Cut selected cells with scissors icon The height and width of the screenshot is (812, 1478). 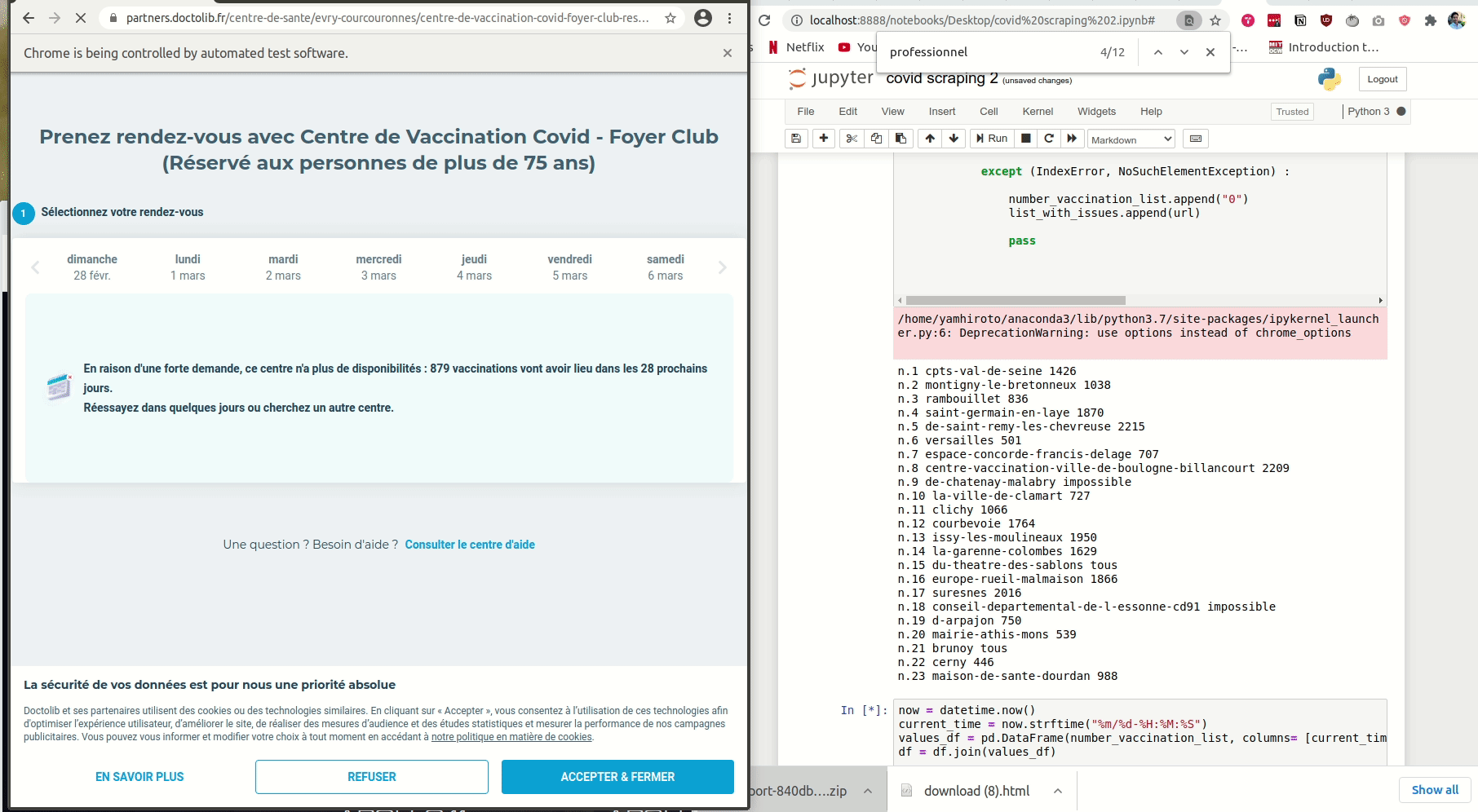852,139
